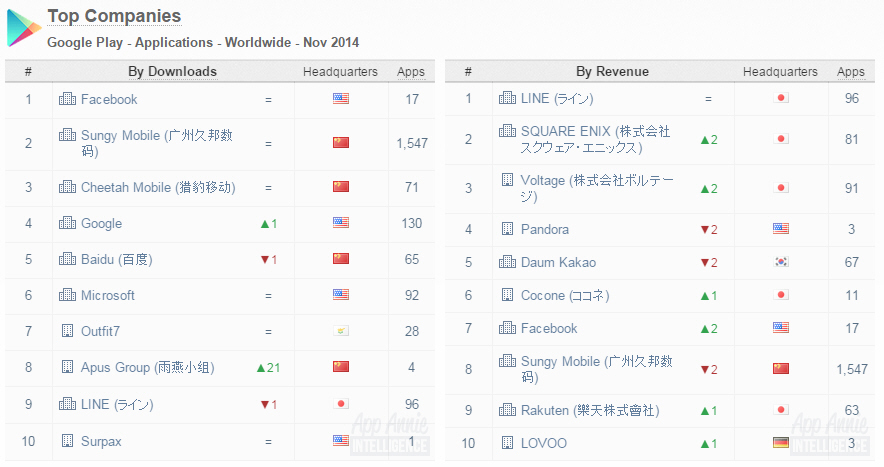Open Sungy Mobile in the By Revenue list

pos(596,369)
